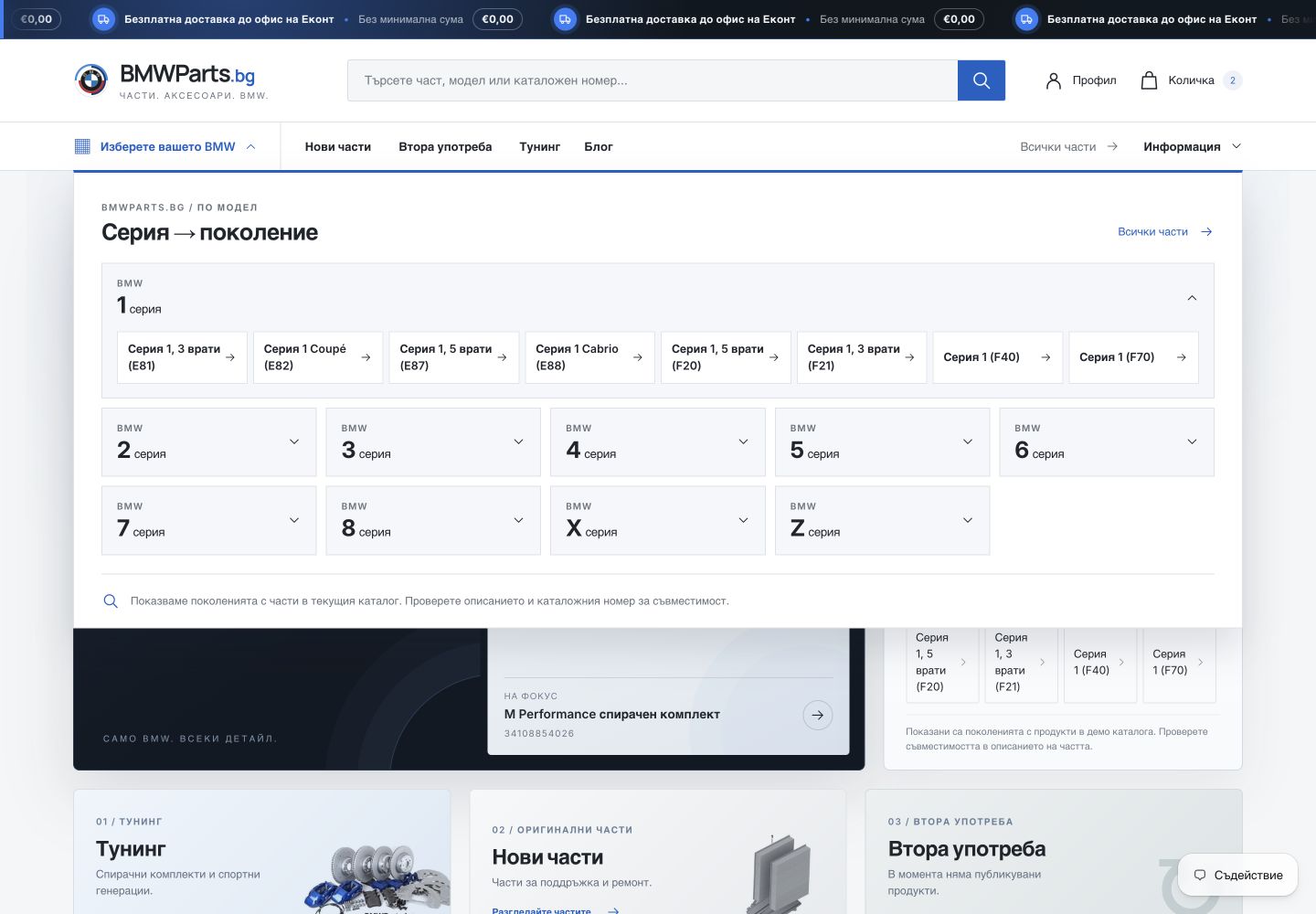Click the profile person icon
This screenshot has width=1316, height=914.
[1054, 80]
